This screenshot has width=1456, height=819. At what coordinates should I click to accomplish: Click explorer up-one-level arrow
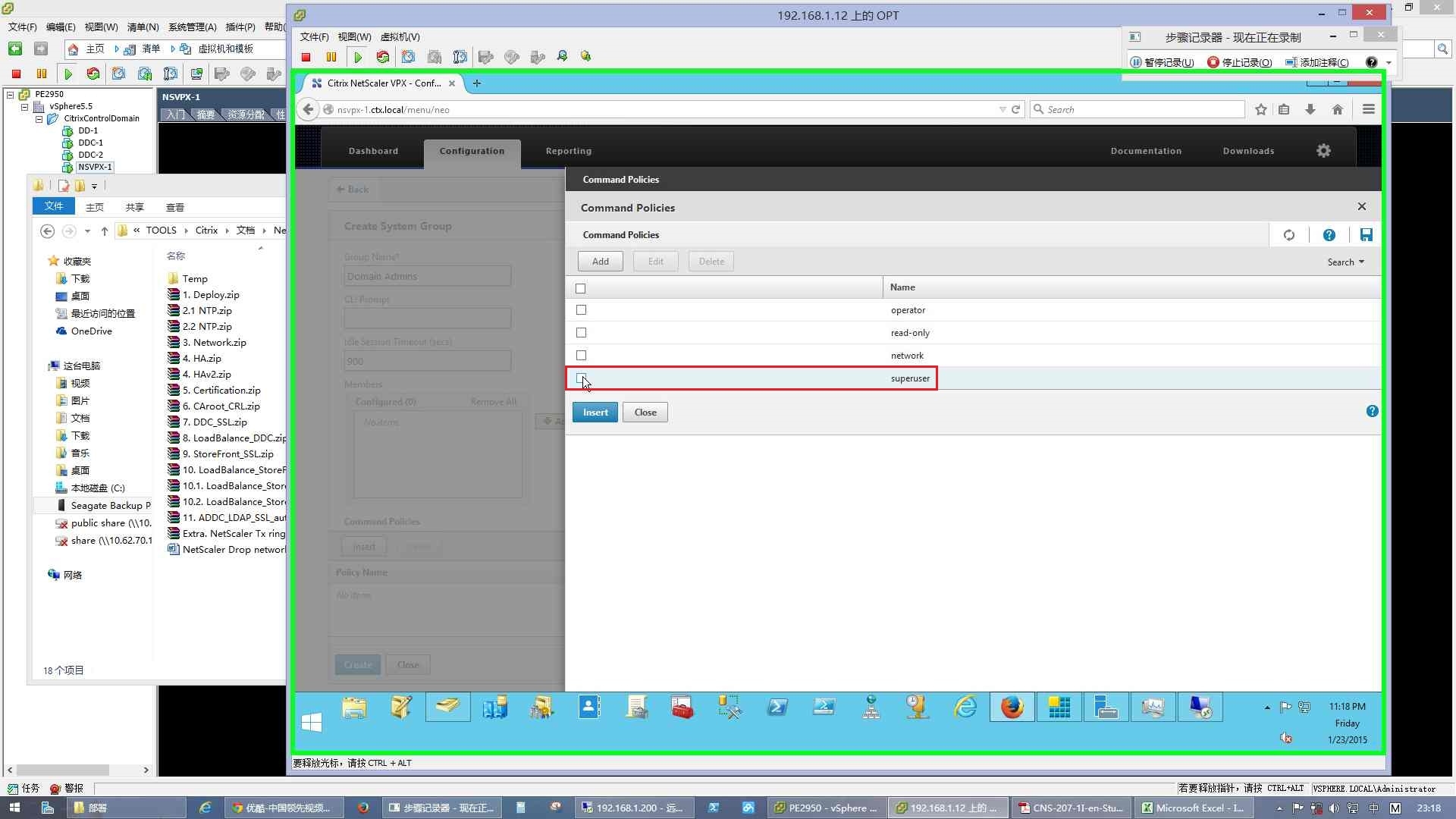click(105, 231)
